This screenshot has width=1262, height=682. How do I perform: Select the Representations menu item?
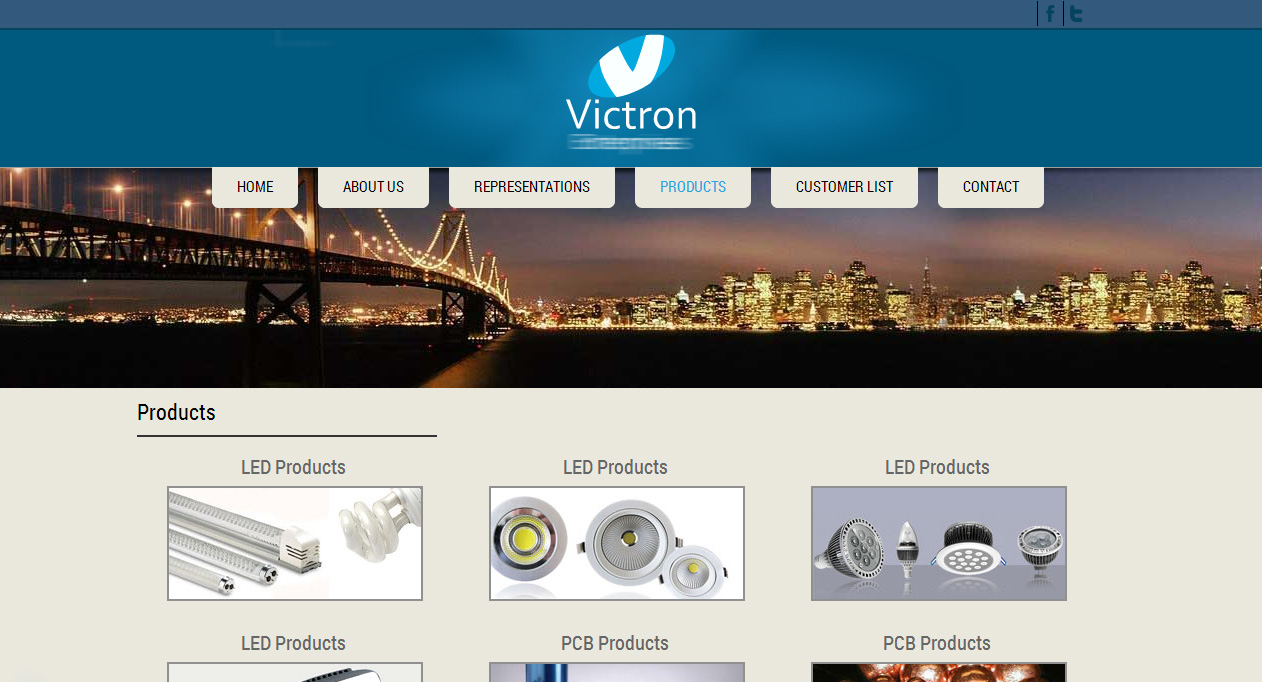532,187
